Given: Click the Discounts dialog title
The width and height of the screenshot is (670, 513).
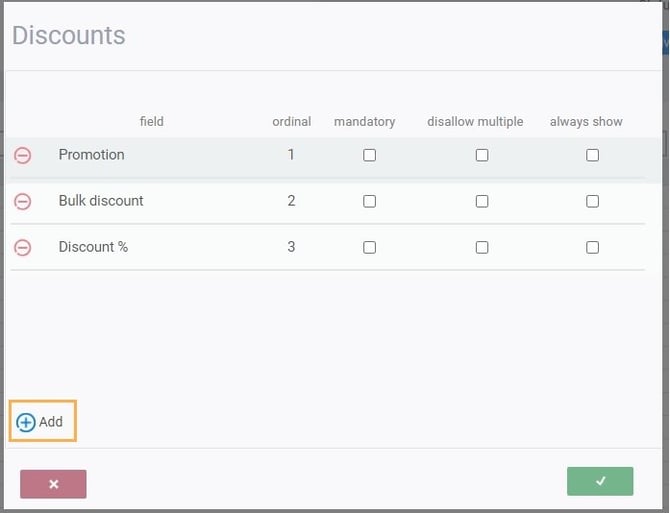Looking at the screenshot, I should (x=69, y=35).
